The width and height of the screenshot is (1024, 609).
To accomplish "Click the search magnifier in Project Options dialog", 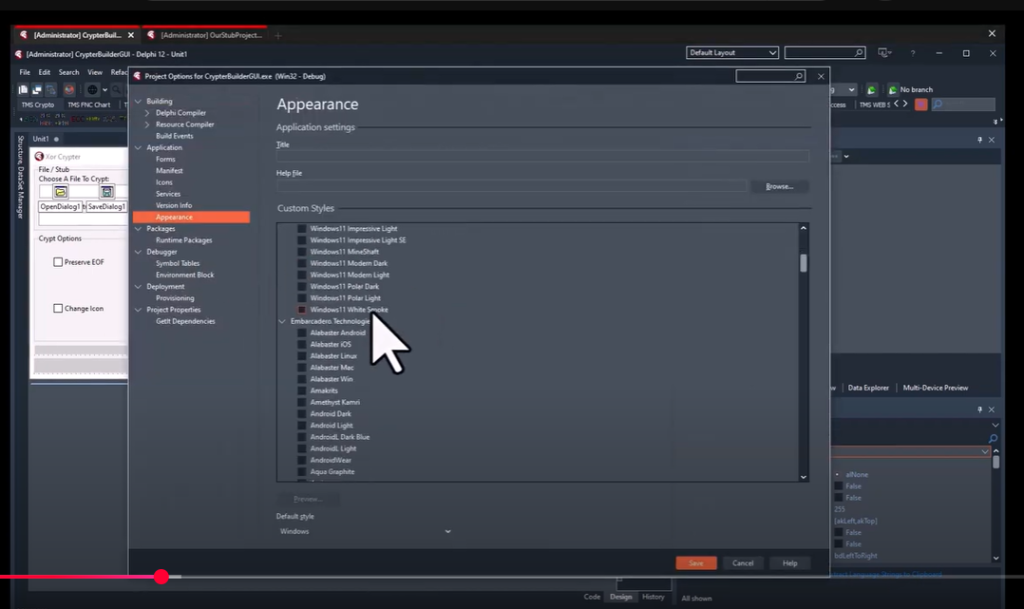I will click(798, 76).
